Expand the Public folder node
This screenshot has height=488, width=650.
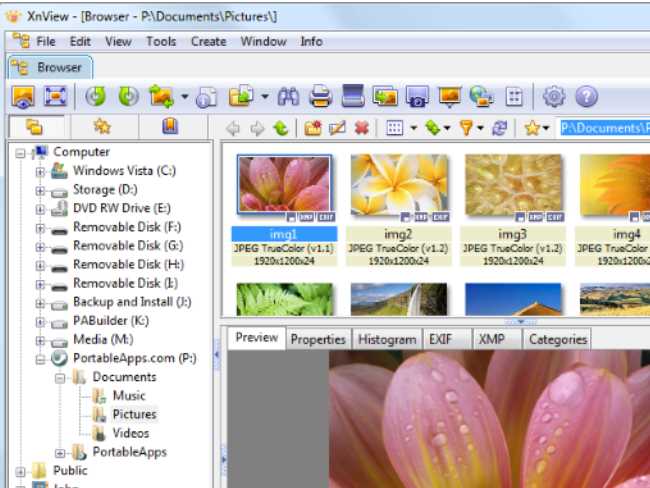click(20, 471)
